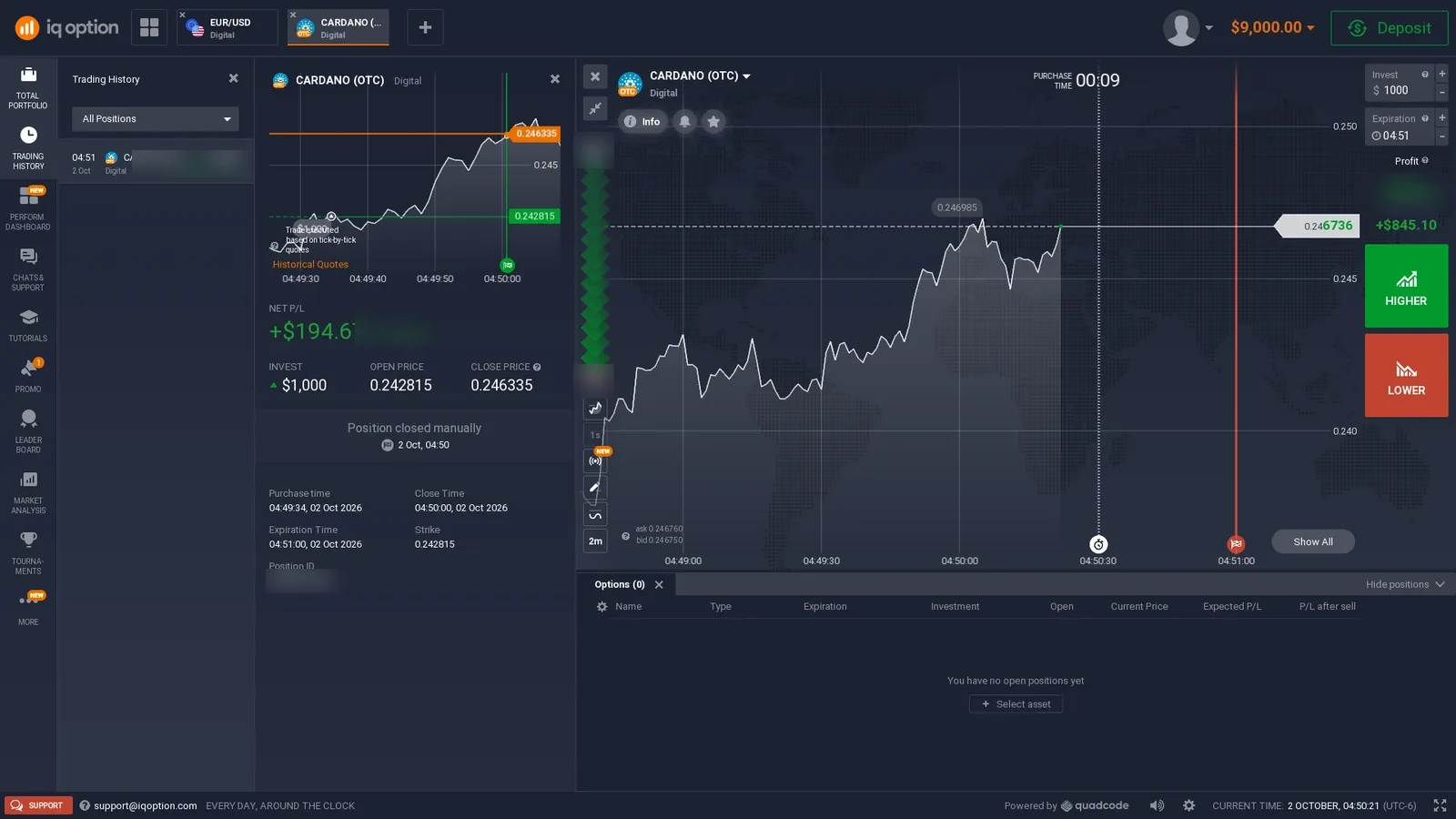Close the Options (0) tab

pyautogui.click(x=659, y=585)
